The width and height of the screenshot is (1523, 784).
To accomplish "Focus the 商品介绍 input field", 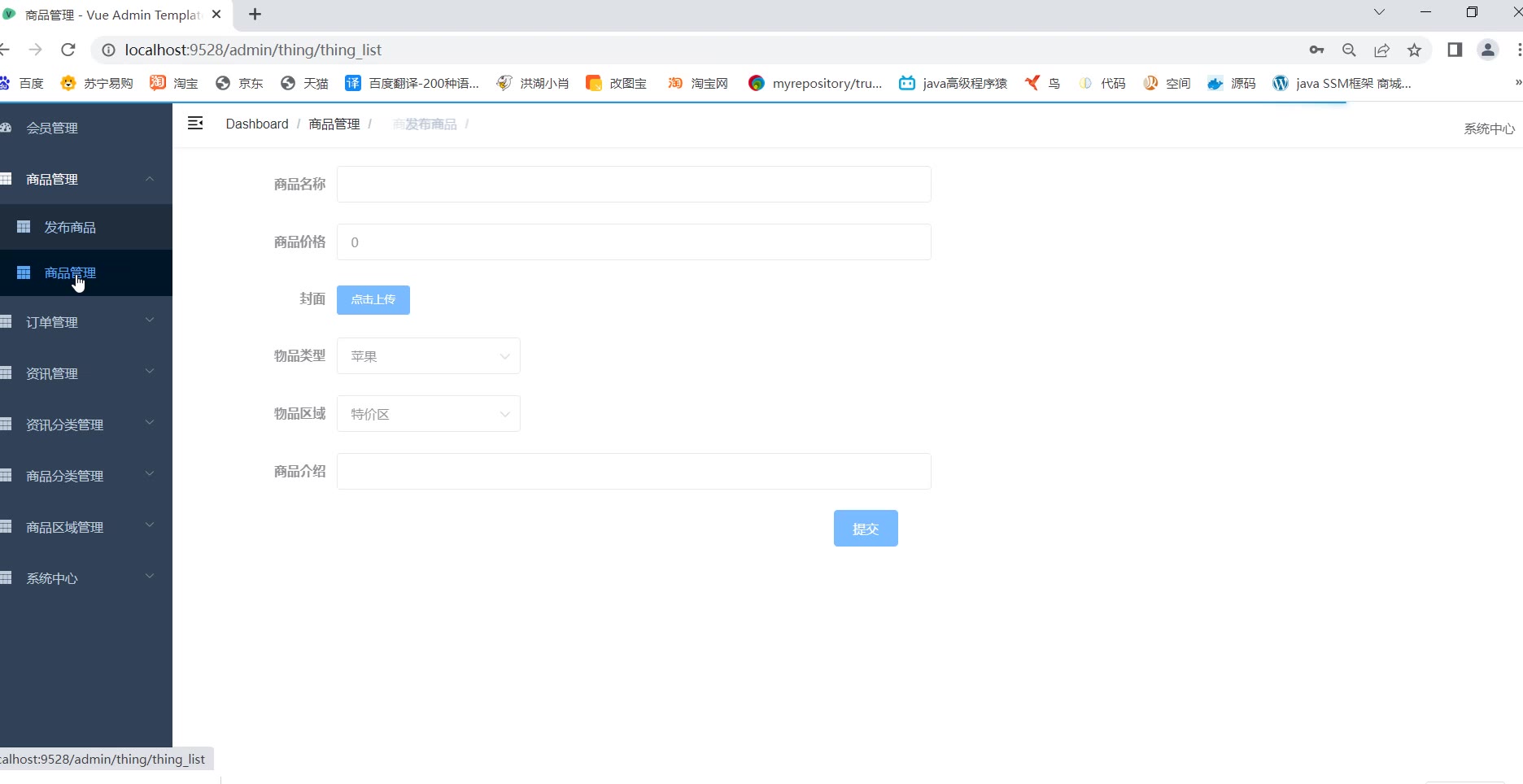I will (x=634, y=472).
